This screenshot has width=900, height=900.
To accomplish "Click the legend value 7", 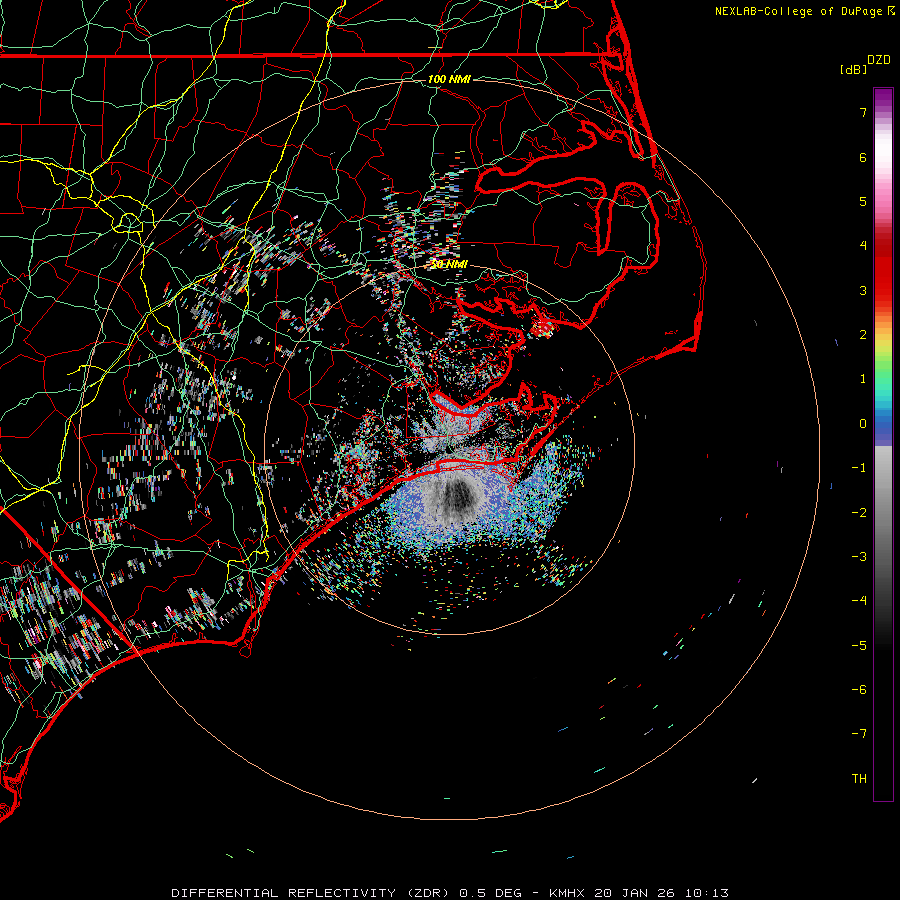I will 863,112.
